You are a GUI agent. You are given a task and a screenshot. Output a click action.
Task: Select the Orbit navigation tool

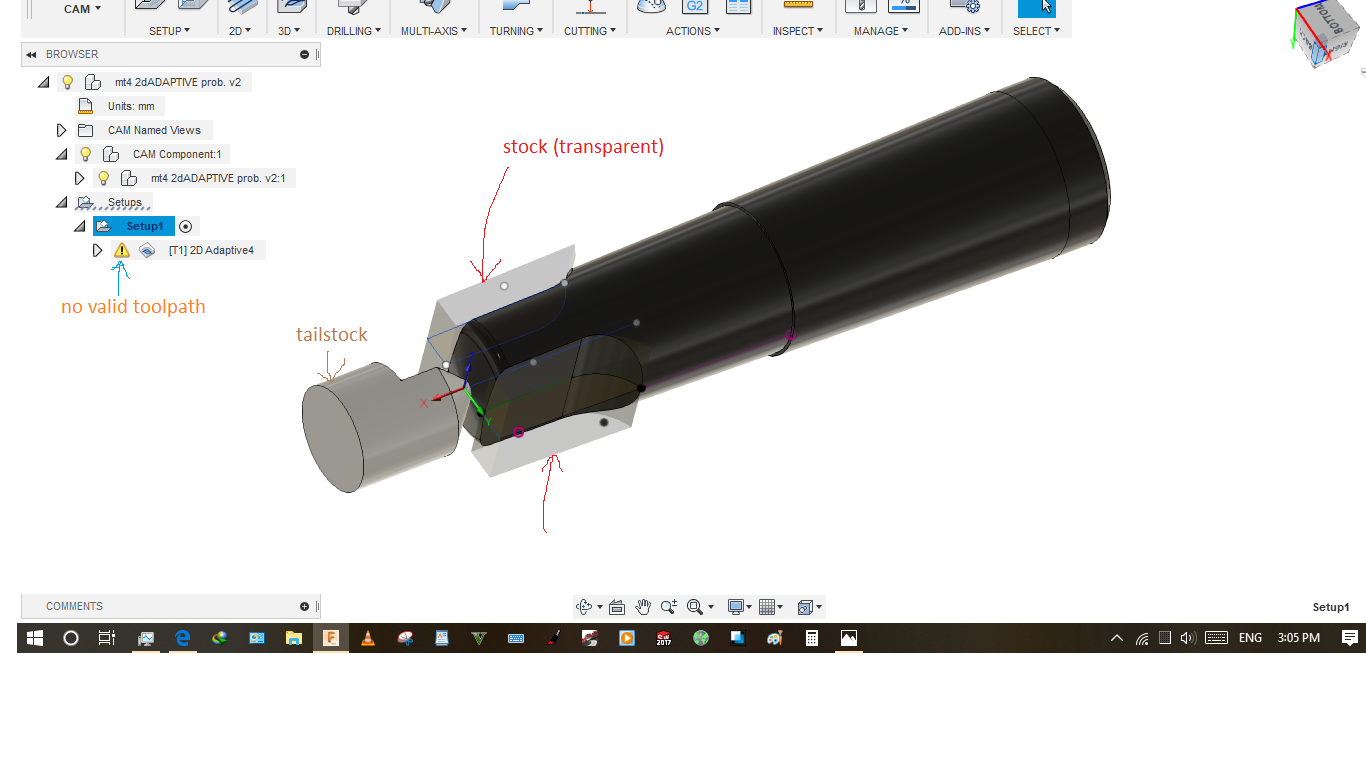coord(585,607)
